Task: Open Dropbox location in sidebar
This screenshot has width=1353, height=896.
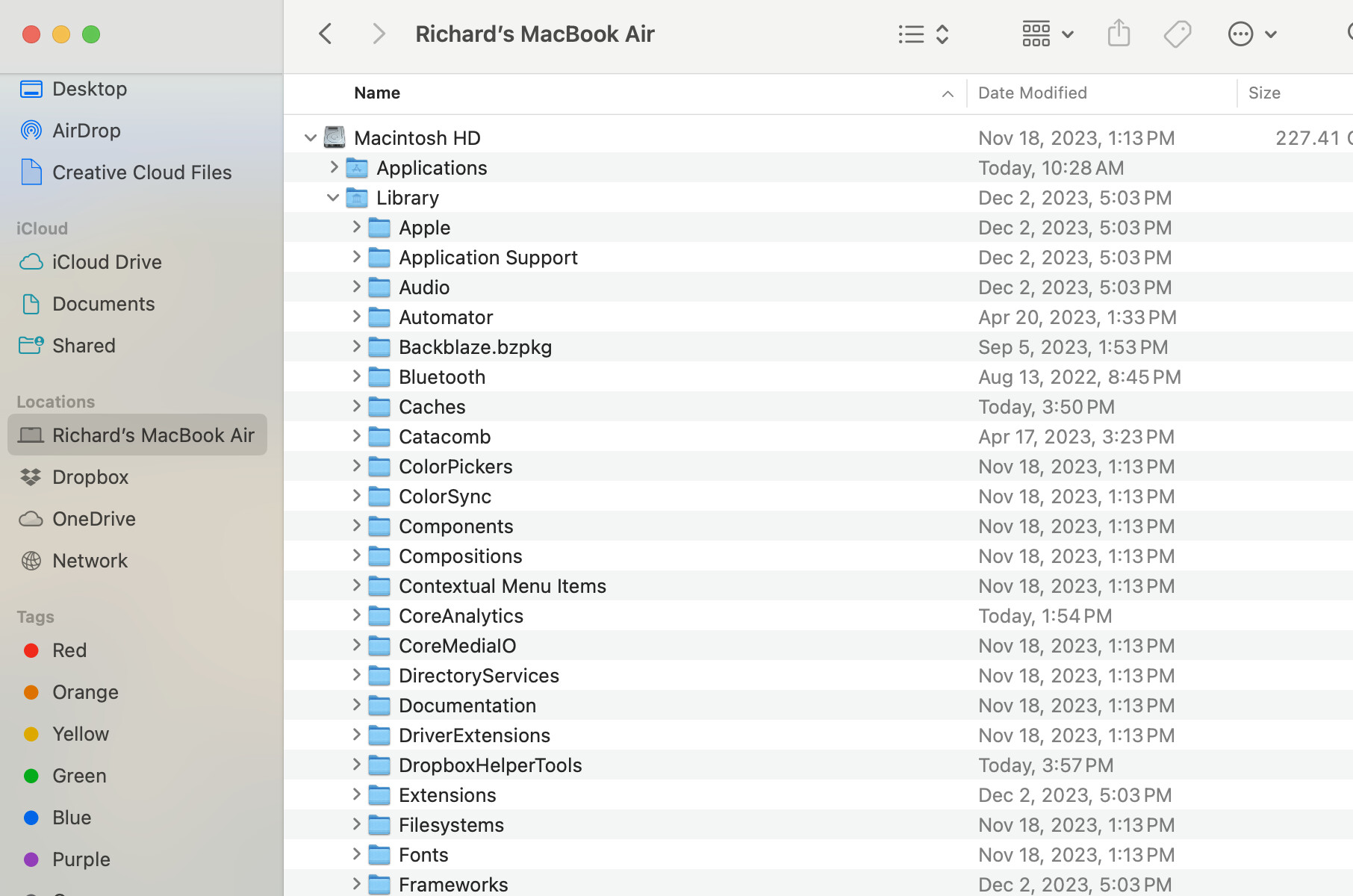Action: [x=90, y=477]
